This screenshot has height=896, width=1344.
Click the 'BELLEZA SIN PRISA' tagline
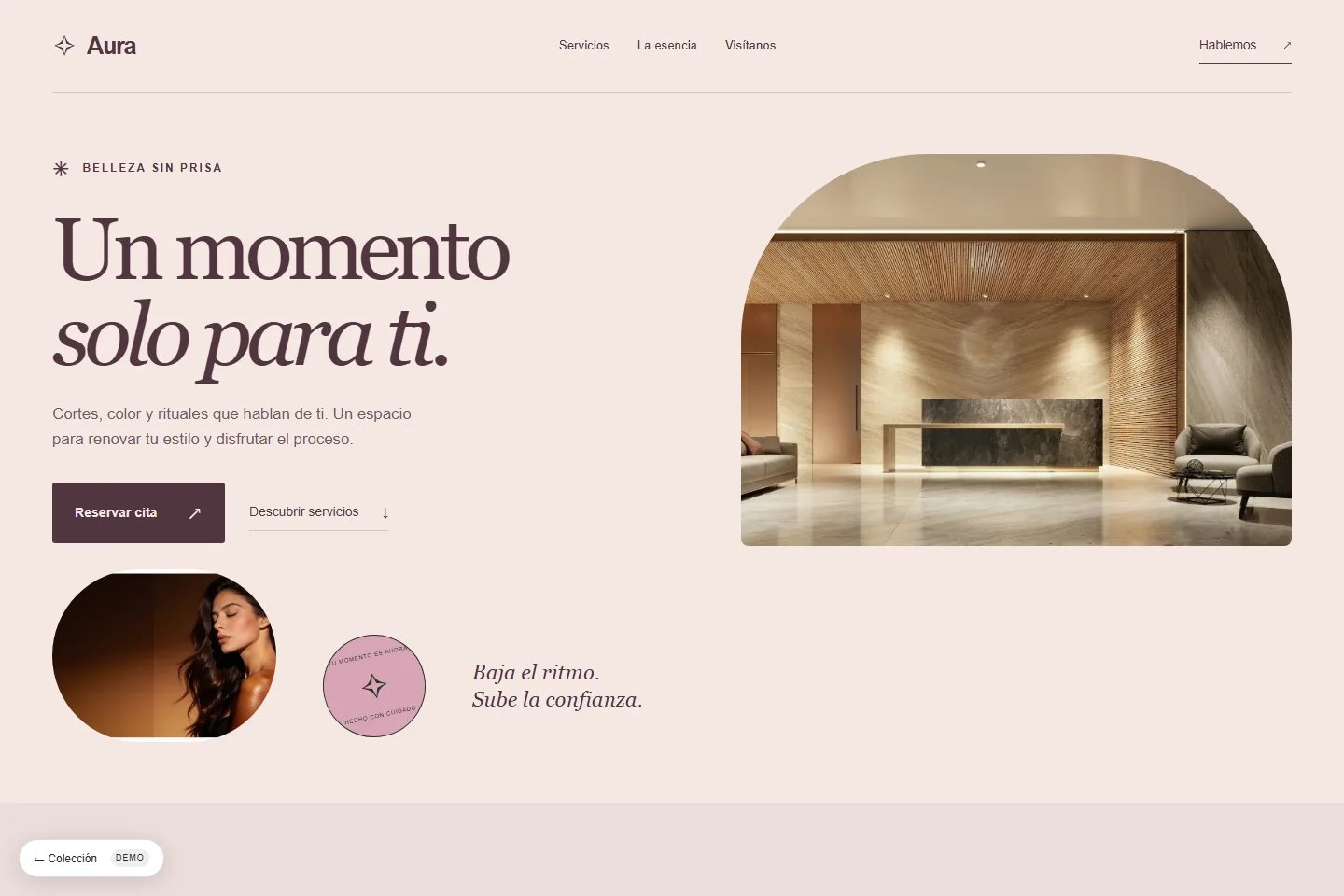click(x=152, y=168)
